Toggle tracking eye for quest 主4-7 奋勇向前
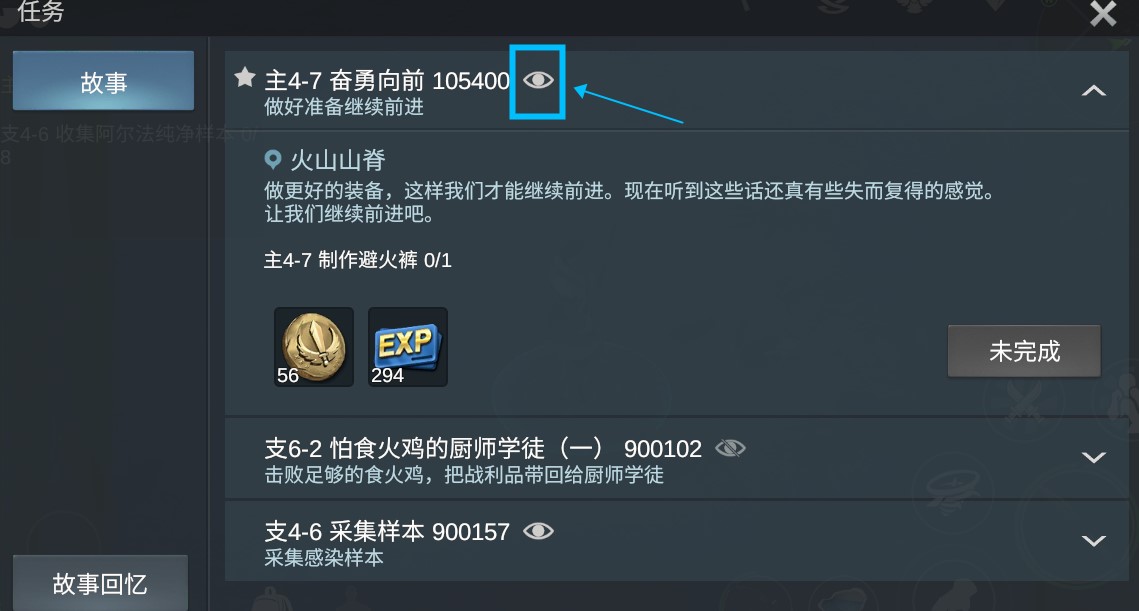 pyautogui.click(x=538, y=80)
